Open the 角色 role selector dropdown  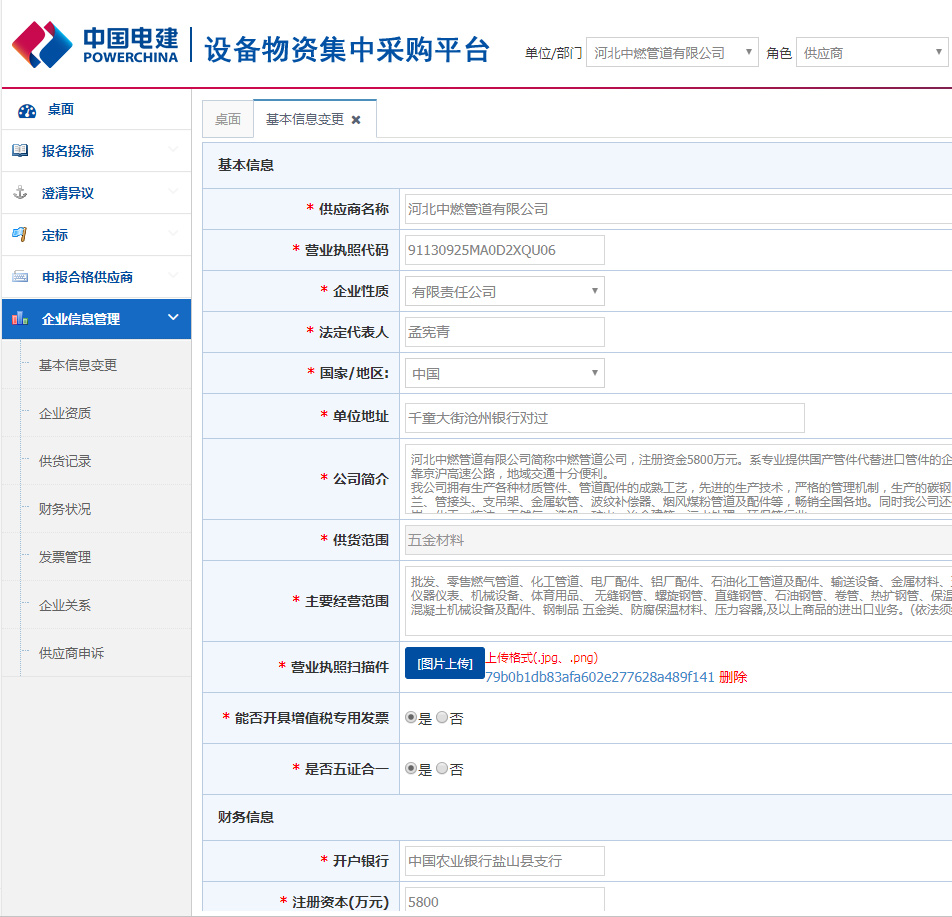pyautogui.click(x=938, y=52)
